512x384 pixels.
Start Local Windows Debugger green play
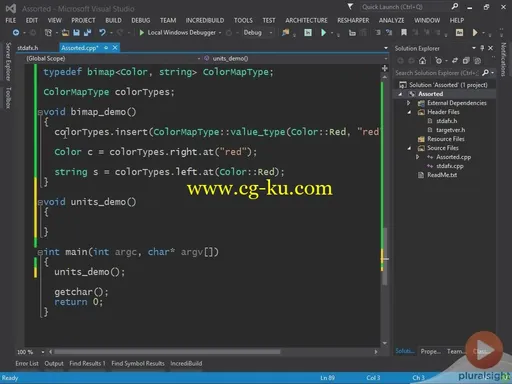(x=142, y=33)
